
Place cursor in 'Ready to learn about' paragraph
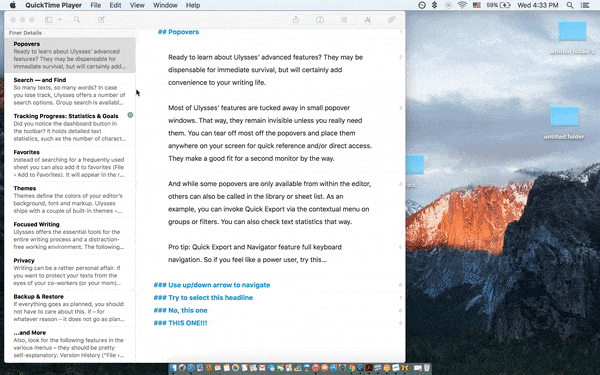[x=266, y=70]
